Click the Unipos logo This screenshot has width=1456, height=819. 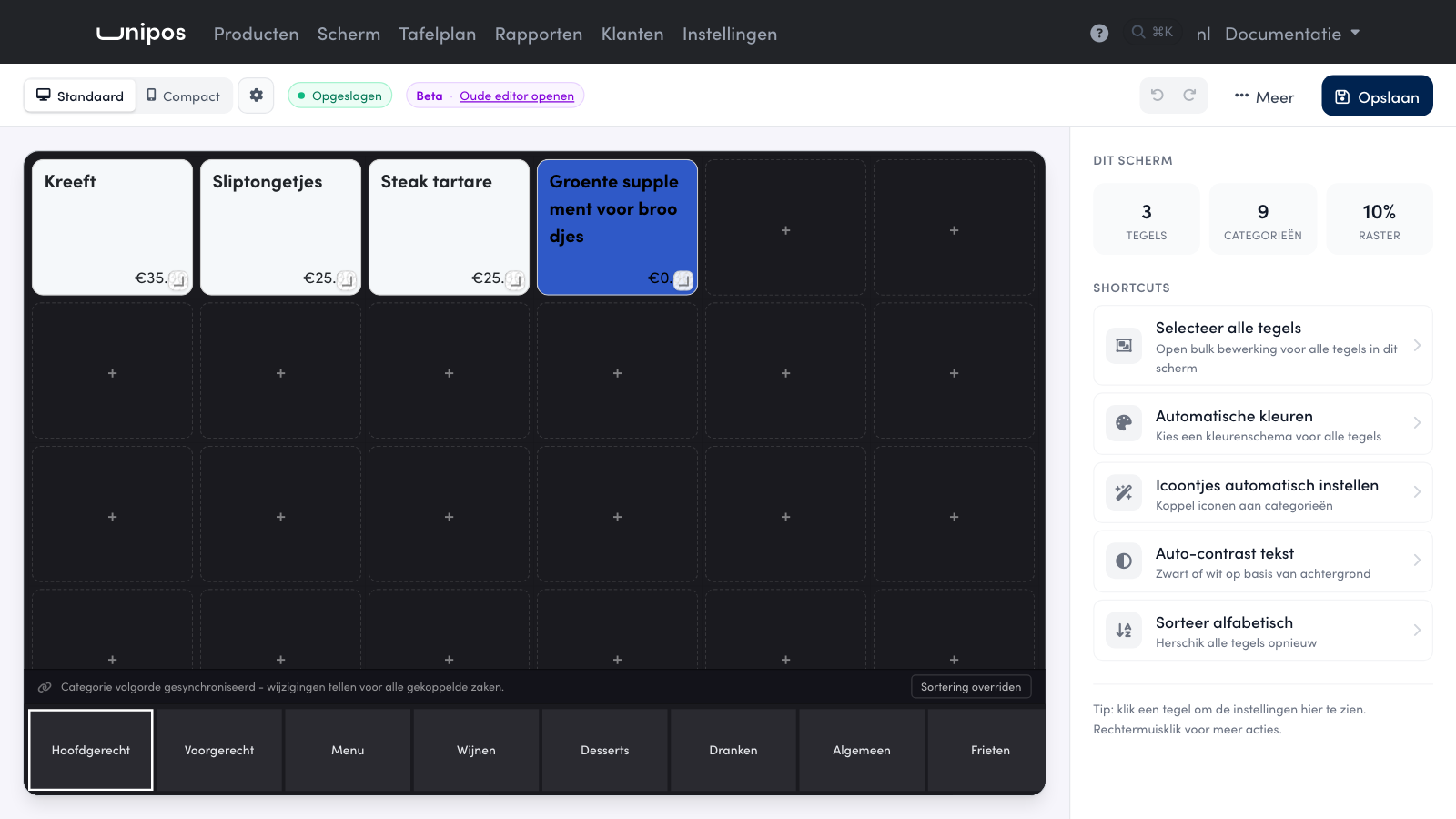pyautogui.click(x=141, y=33)
